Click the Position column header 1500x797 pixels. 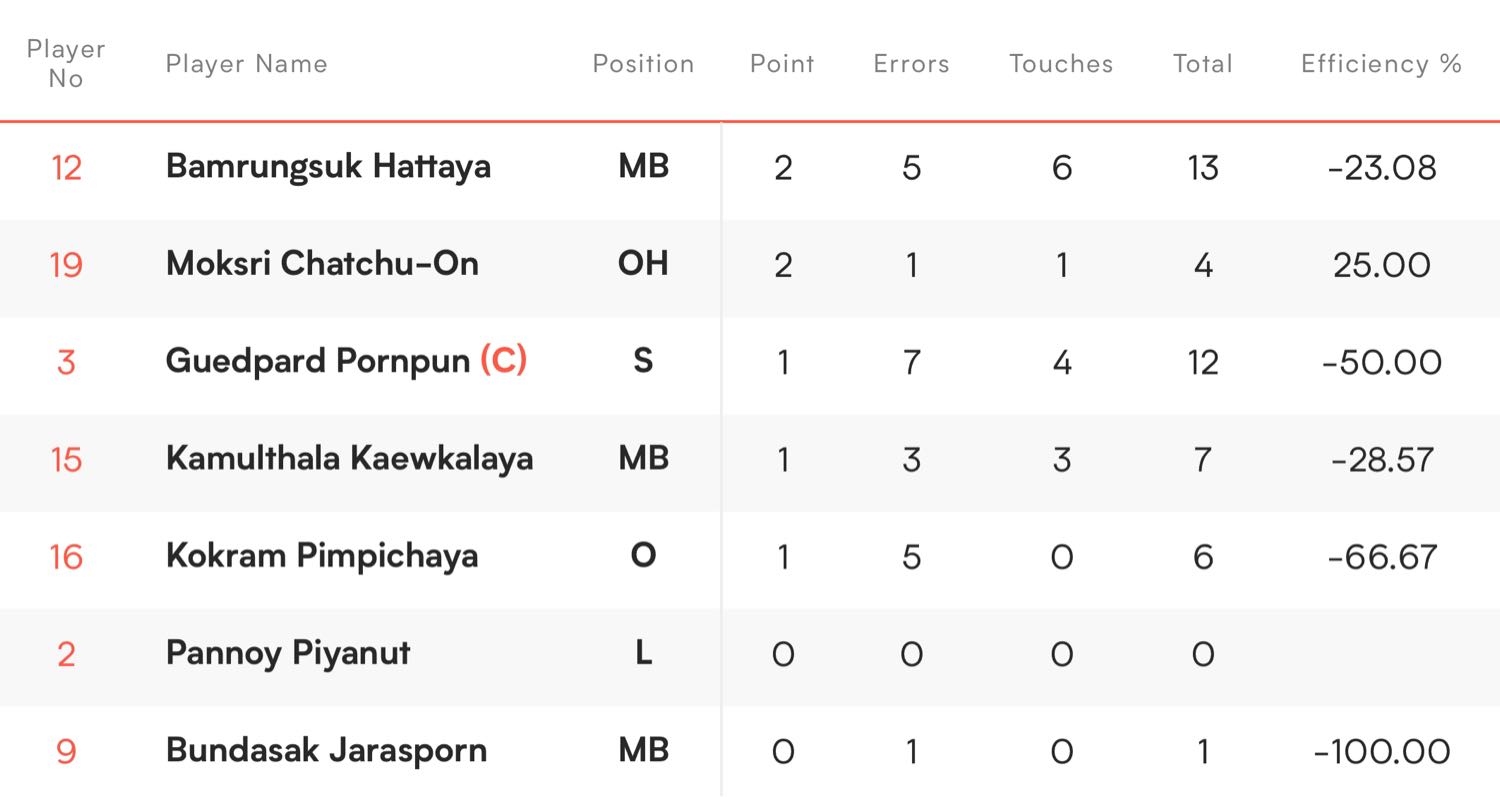pos(643,64)
